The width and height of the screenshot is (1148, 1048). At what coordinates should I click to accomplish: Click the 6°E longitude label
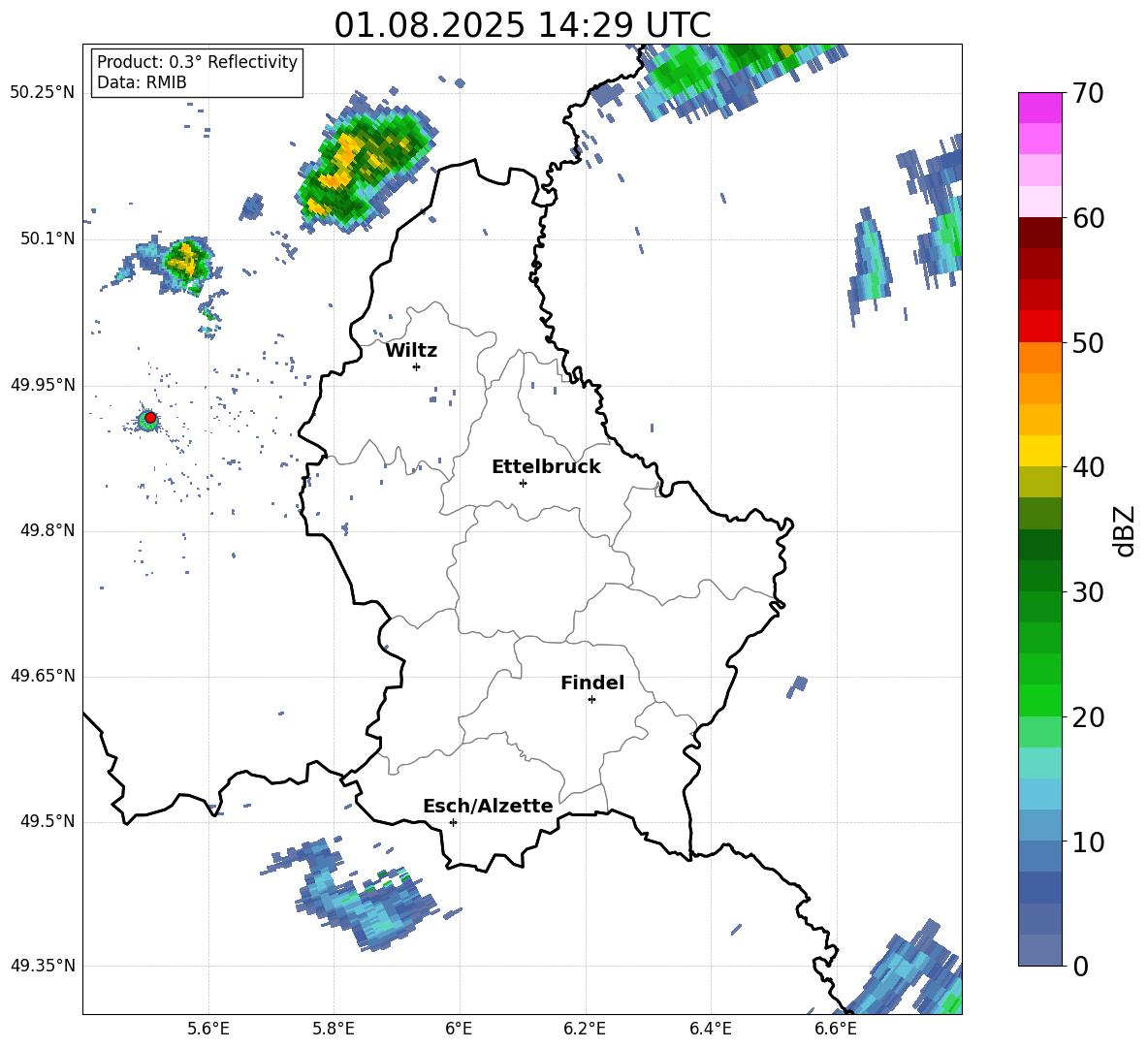pyautogui.click(x=459, y=1029)
